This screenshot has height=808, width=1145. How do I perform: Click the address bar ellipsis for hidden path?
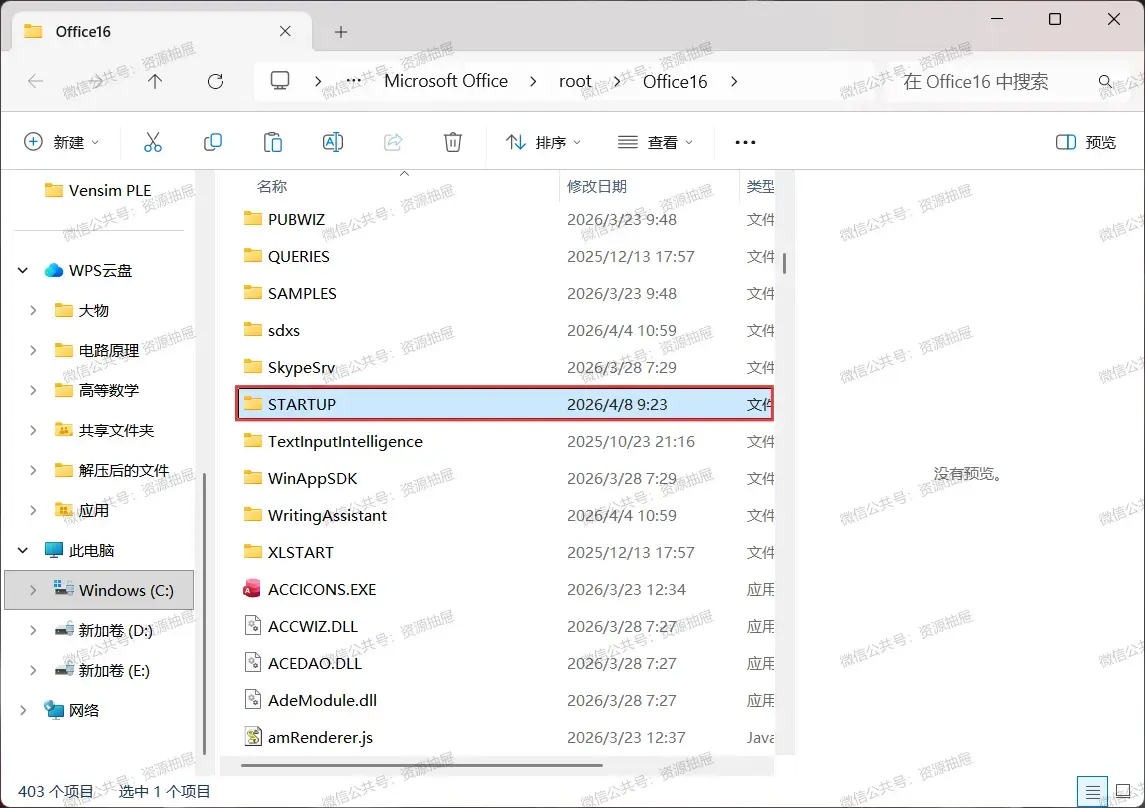click(353, 81)
